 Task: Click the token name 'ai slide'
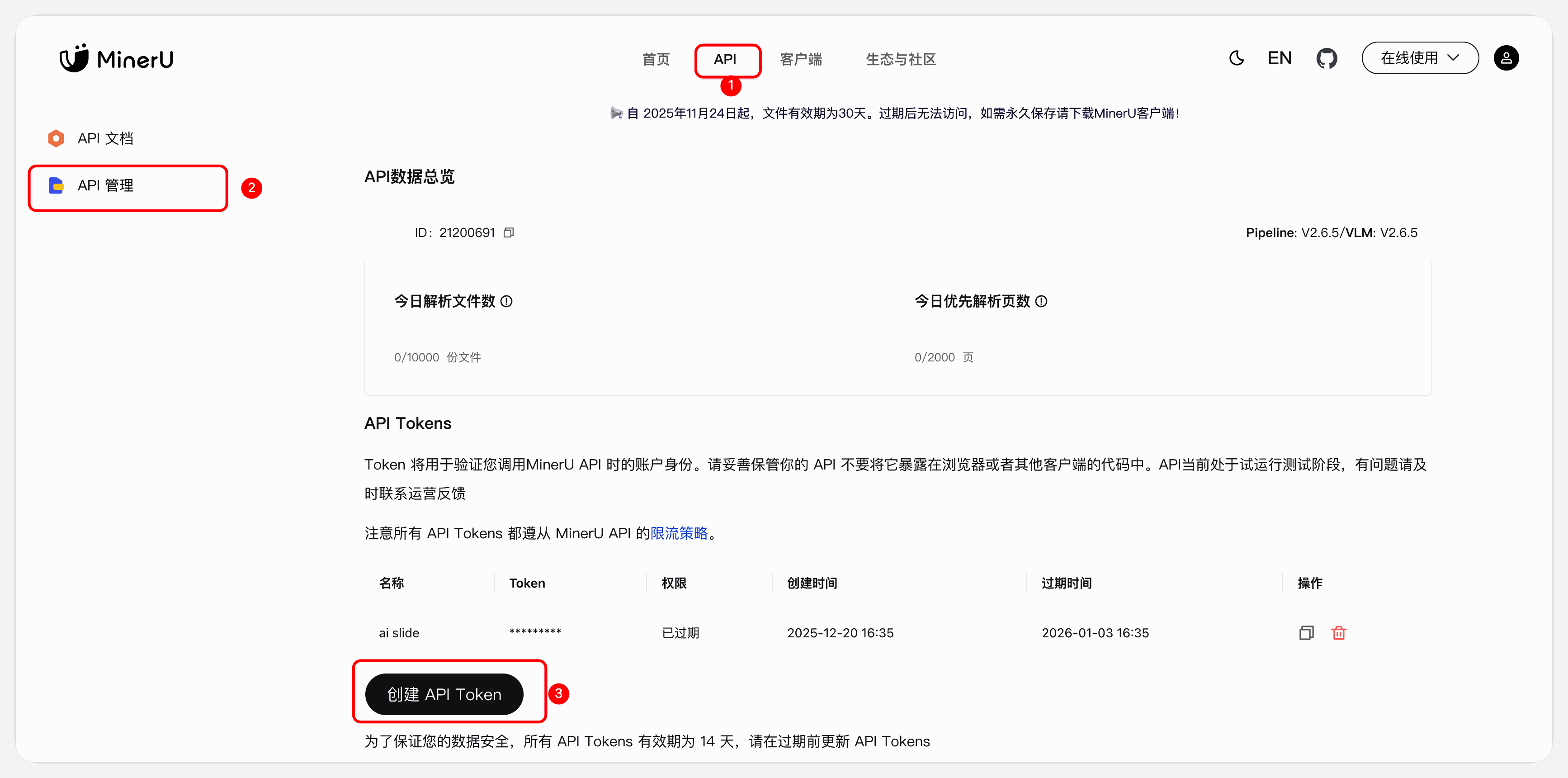click(x=399, y=633)
